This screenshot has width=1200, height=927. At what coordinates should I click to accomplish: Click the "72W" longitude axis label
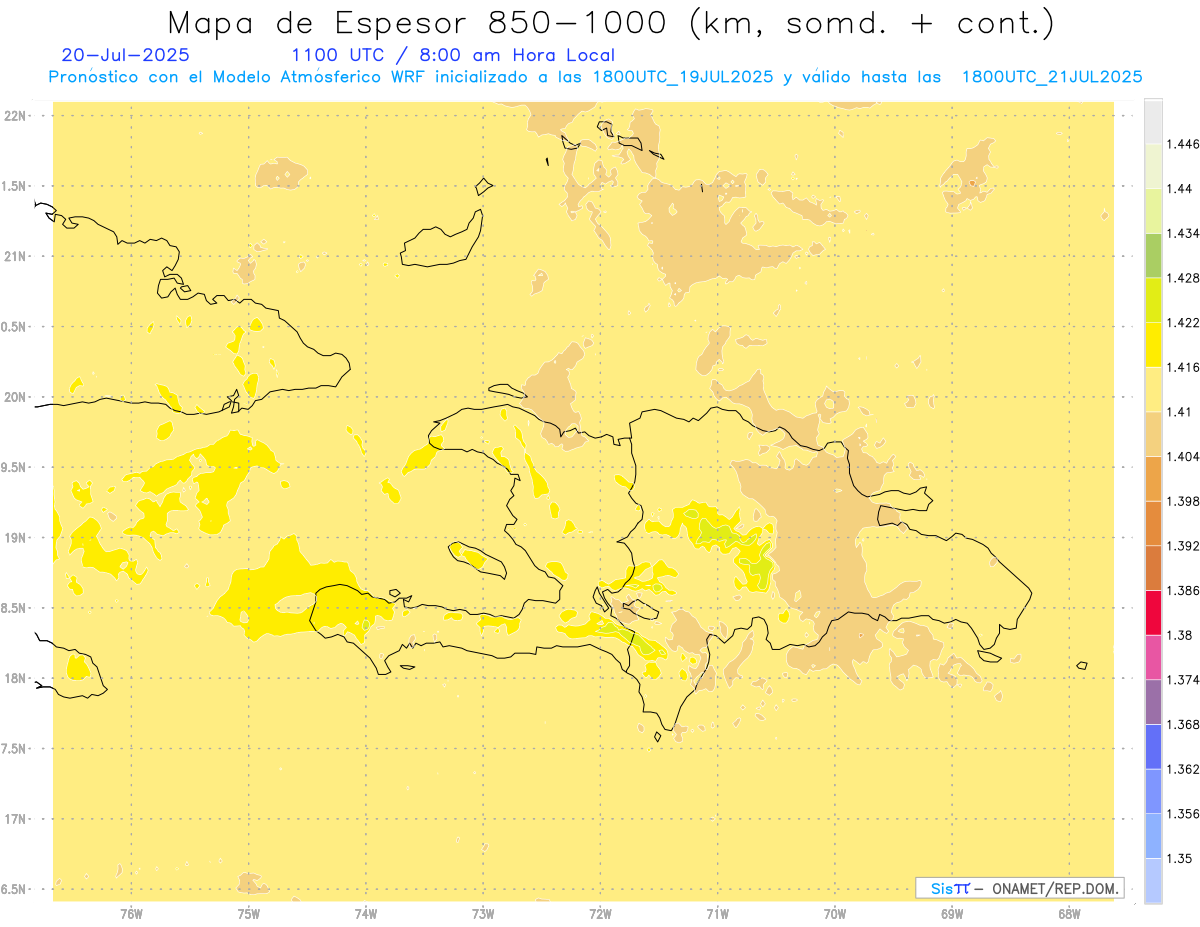click(x=600, y=913)
